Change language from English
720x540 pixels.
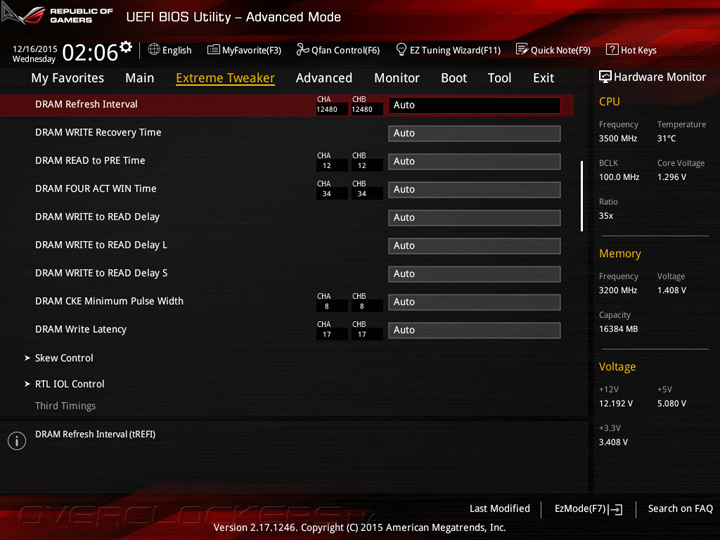coord(177,50)
